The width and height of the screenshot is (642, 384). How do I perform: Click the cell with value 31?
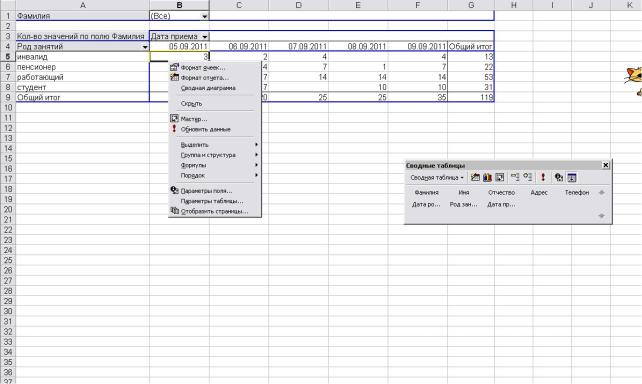tap(471, 88)
